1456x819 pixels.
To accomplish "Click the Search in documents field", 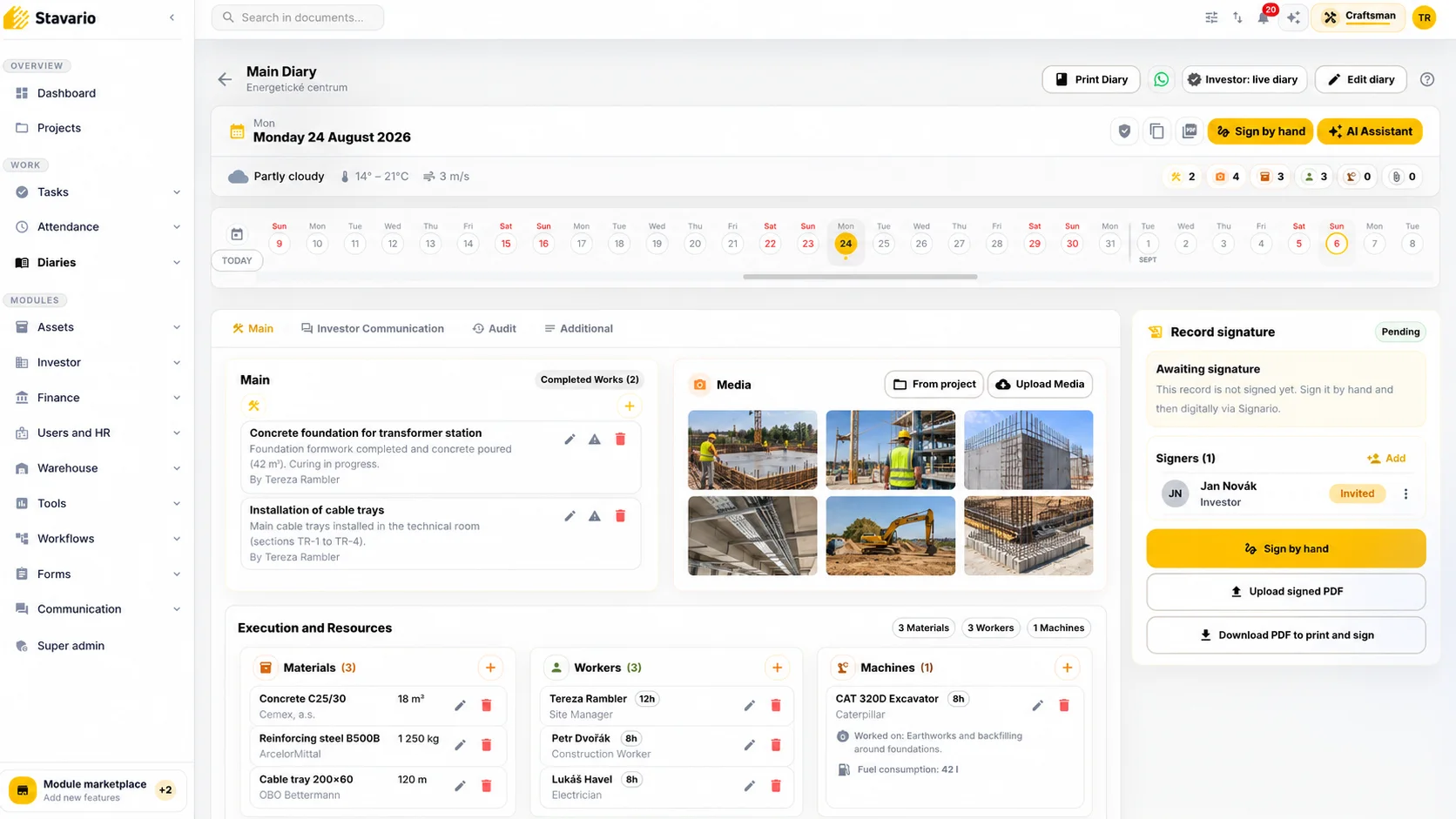I will coord(298,17).
